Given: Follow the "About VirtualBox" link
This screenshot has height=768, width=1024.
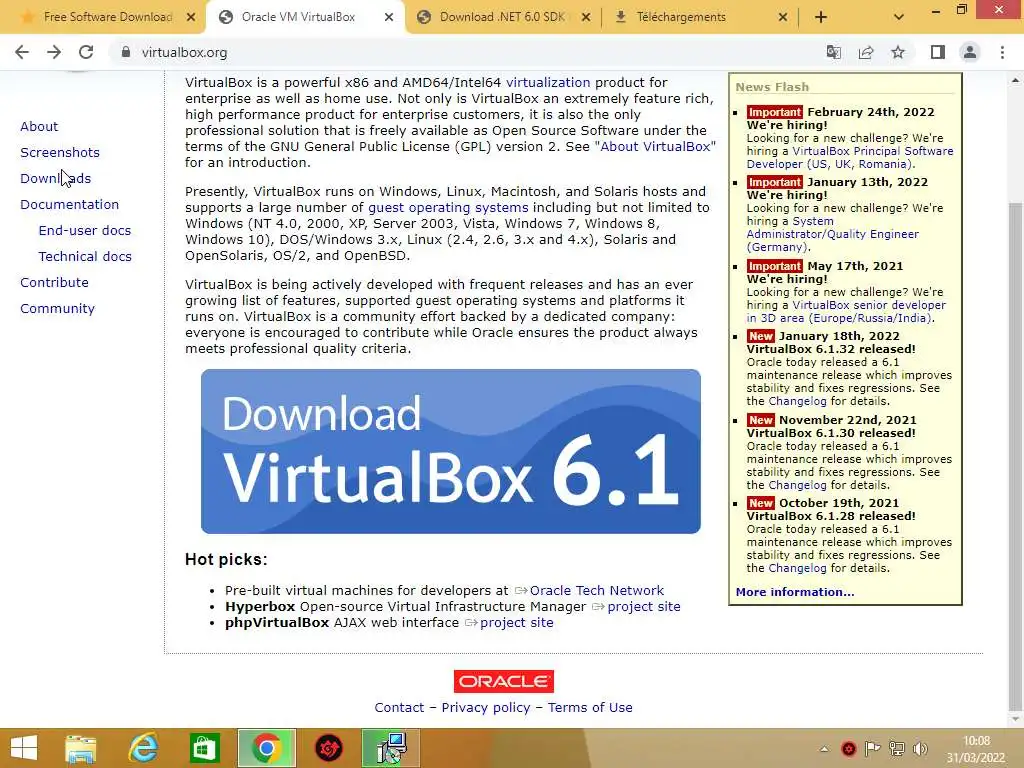Looking at the screenshot, I should (655, 146).
